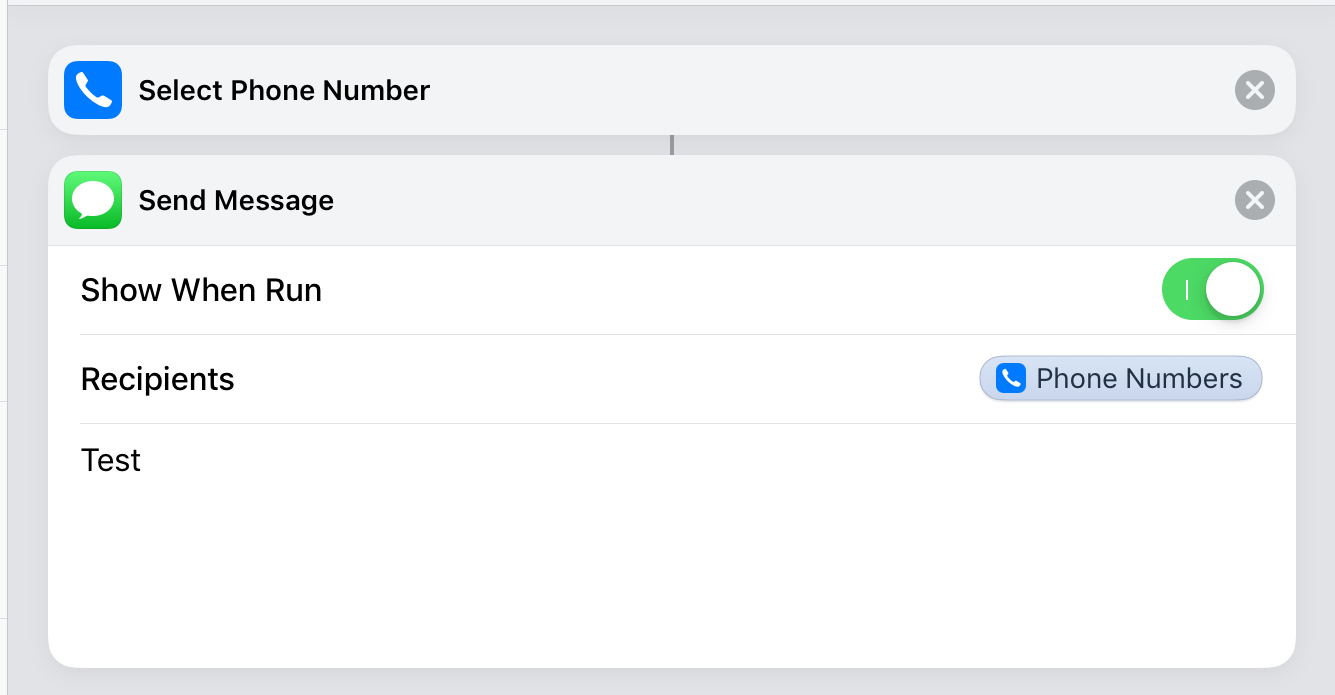Select the Send Message action title

pos(236,200)
